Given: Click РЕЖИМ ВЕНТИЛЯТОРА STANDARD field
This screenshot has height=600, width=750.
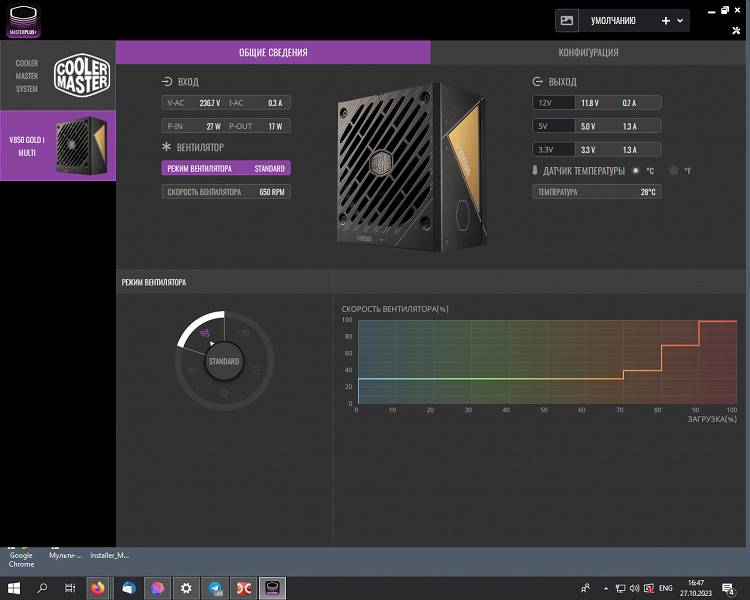Looking at the screenshot, I should [x=226, y=168].
